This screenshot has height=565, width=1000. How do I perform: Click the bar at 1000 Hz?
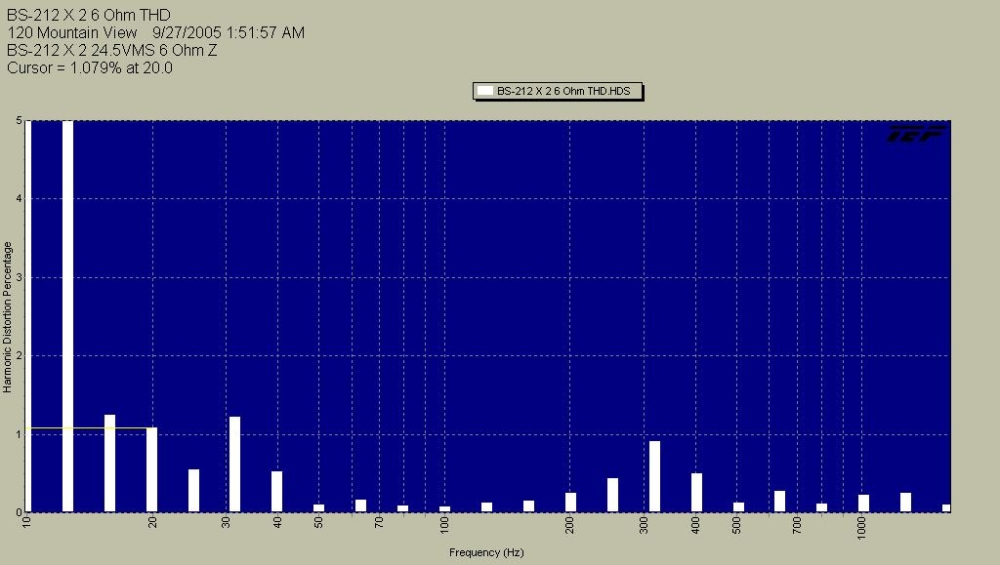tap(864, 503)
